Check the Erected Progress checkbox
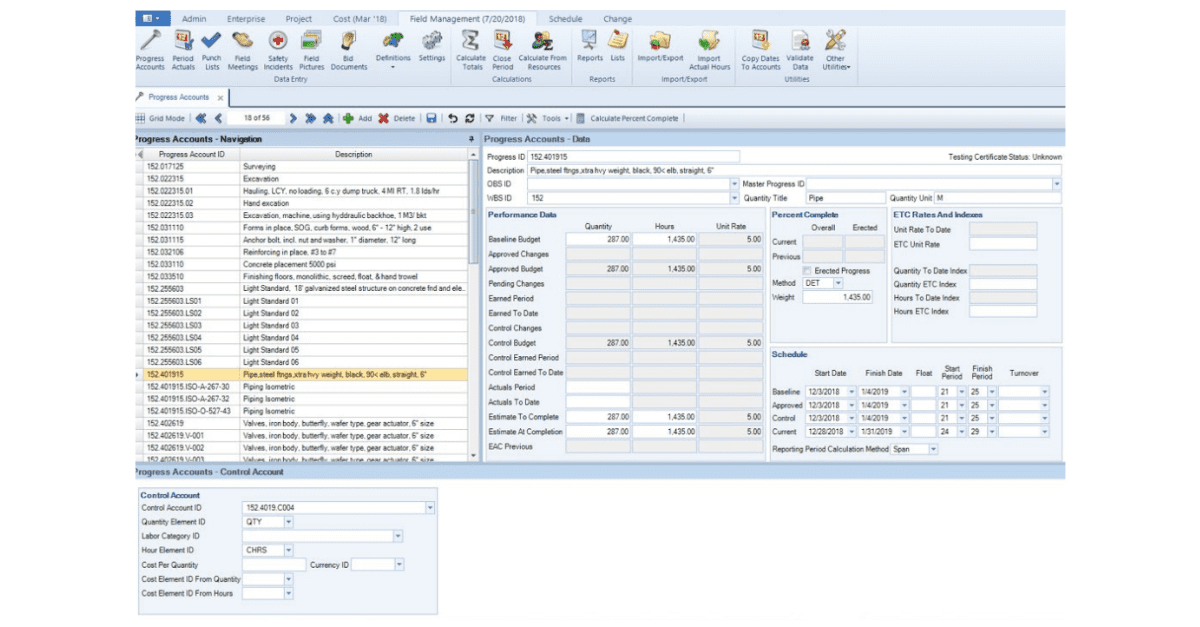1200x627 pixels. pyautogui.click(x=807, y=271)
